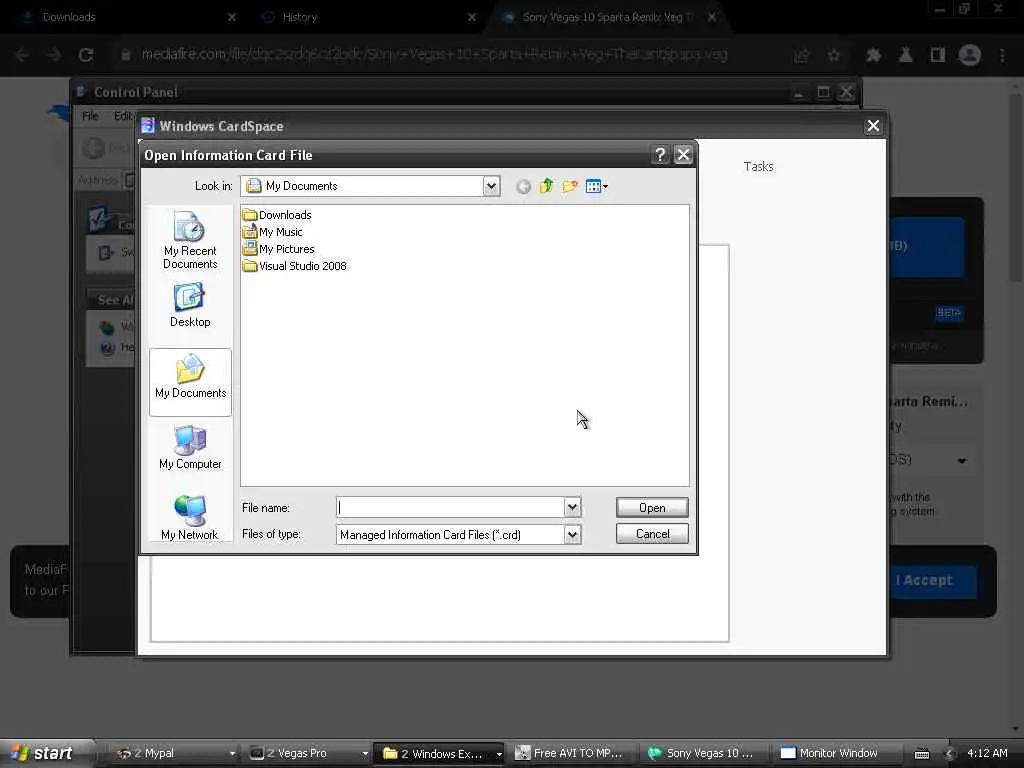
Task: Select My Documents in places bar
Action: click(190, 382)
